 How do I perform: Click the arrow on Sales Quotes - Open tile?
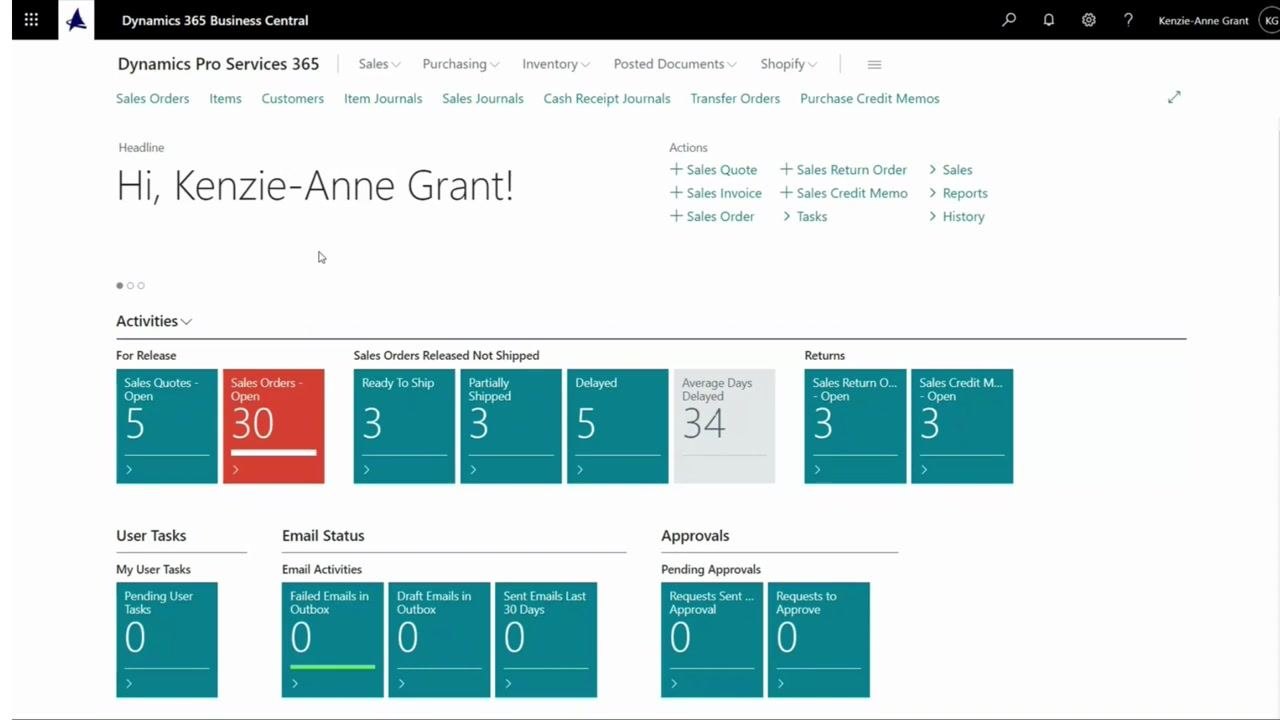click(x=129, y=470)
